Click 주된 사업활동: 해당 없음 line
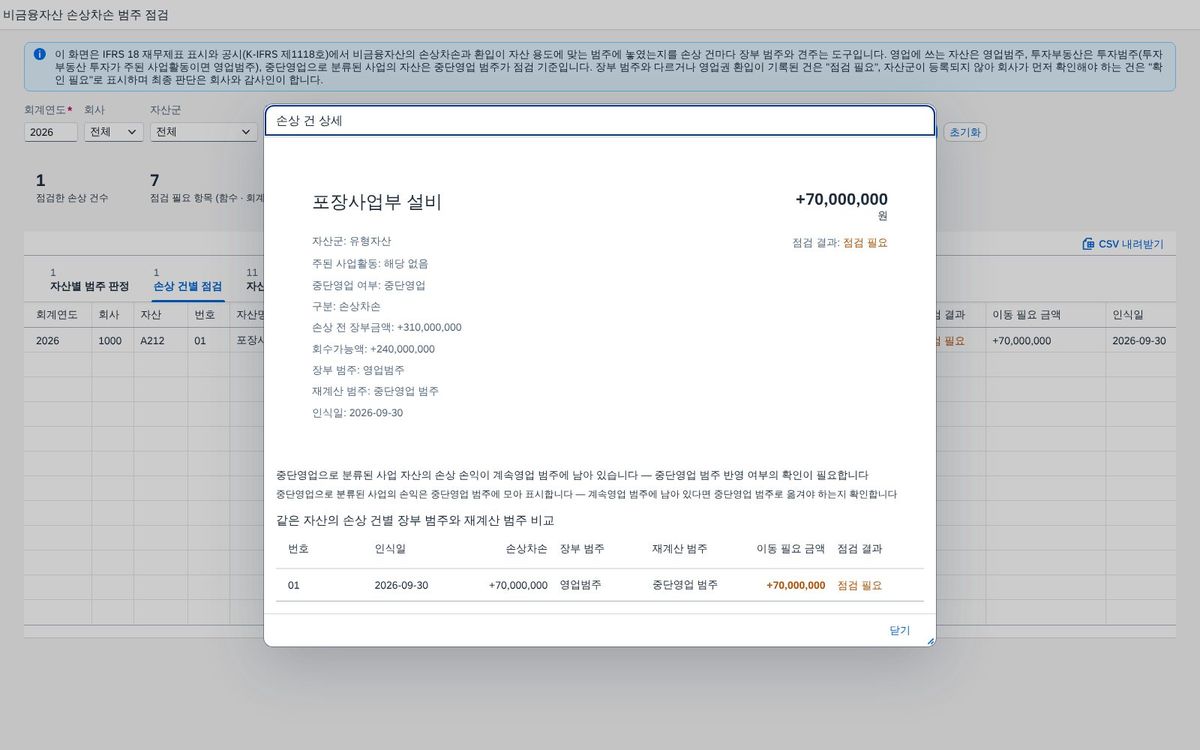This screenshot has width=1200, height=750. 370,263
